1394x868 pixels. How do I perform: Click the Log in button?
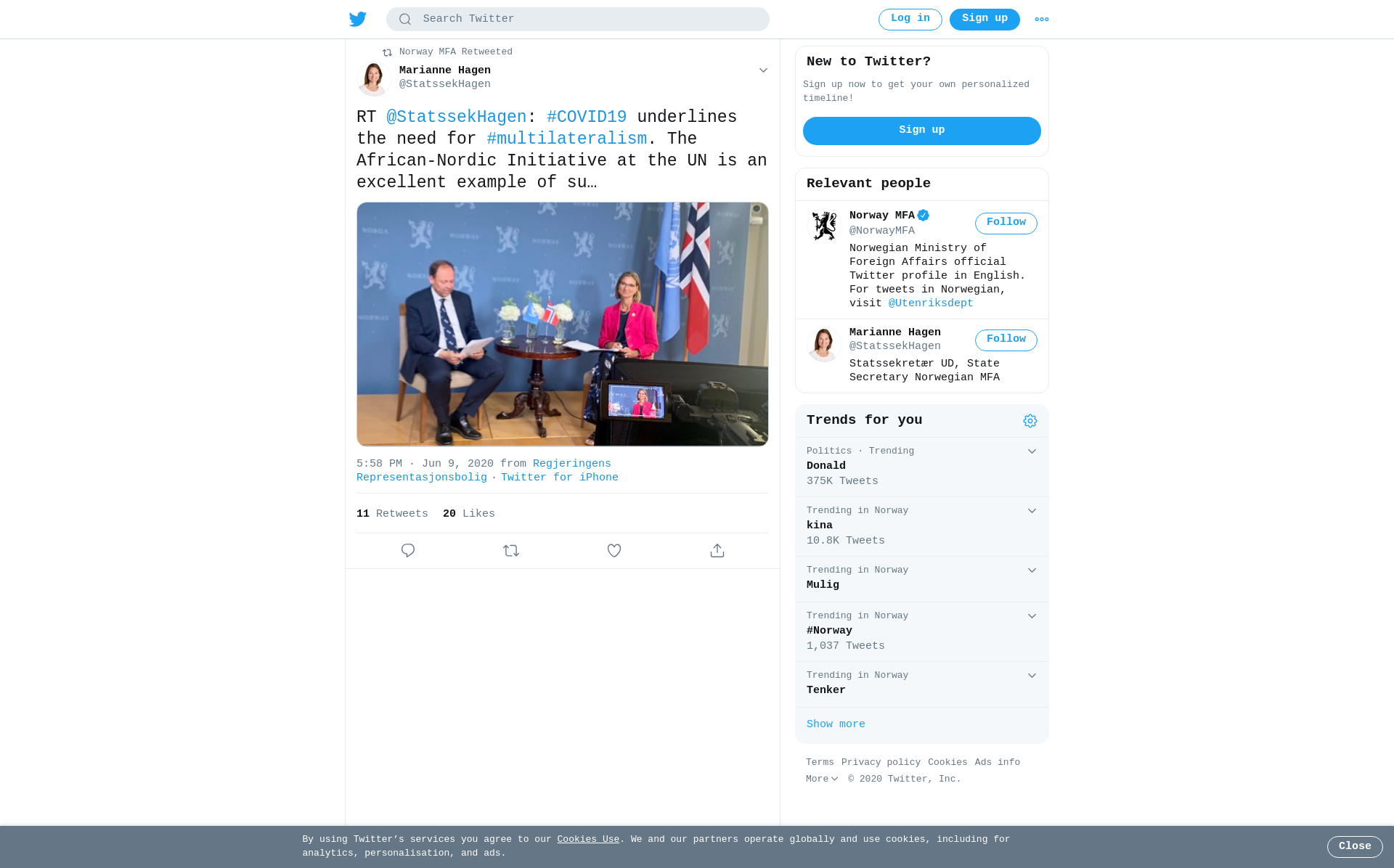pos(910,20)
